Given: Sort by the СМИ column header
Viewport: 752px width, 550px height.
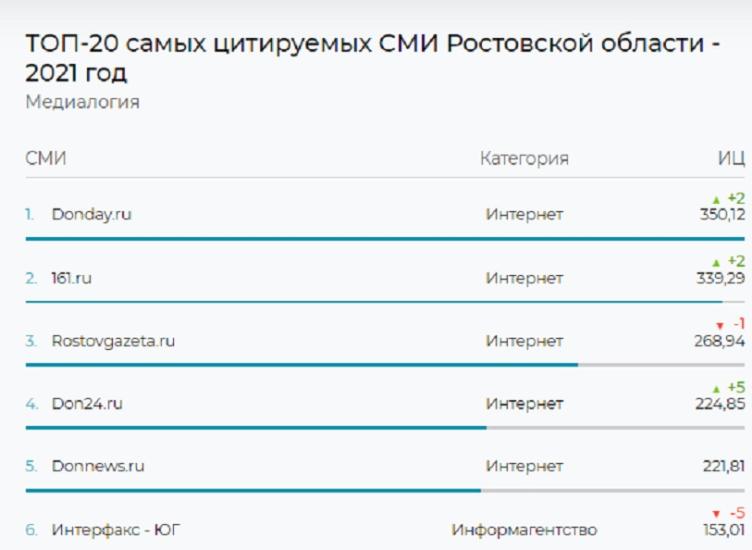Looking at the screenshot, I should 46,158.
